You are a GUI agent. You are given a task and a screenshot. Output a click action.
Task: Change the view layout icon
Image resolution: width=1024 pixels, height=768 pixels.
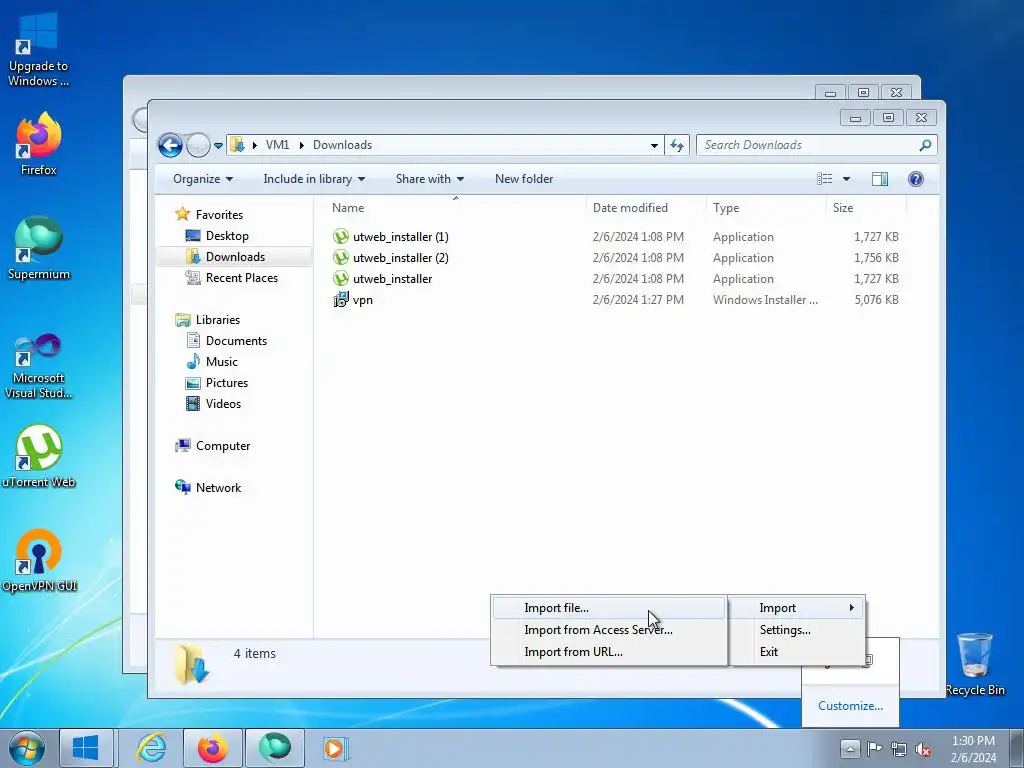[x=825, y=179]
